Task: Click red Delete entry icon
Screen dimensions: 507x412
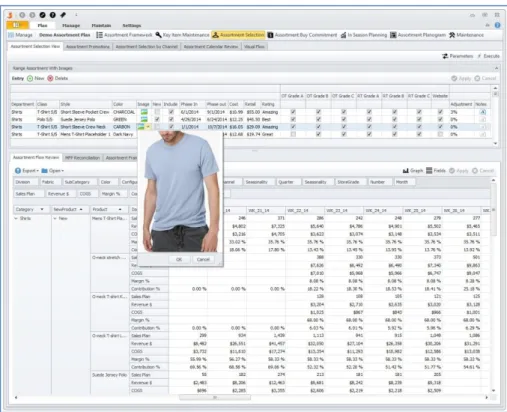Action: point(50,78)
